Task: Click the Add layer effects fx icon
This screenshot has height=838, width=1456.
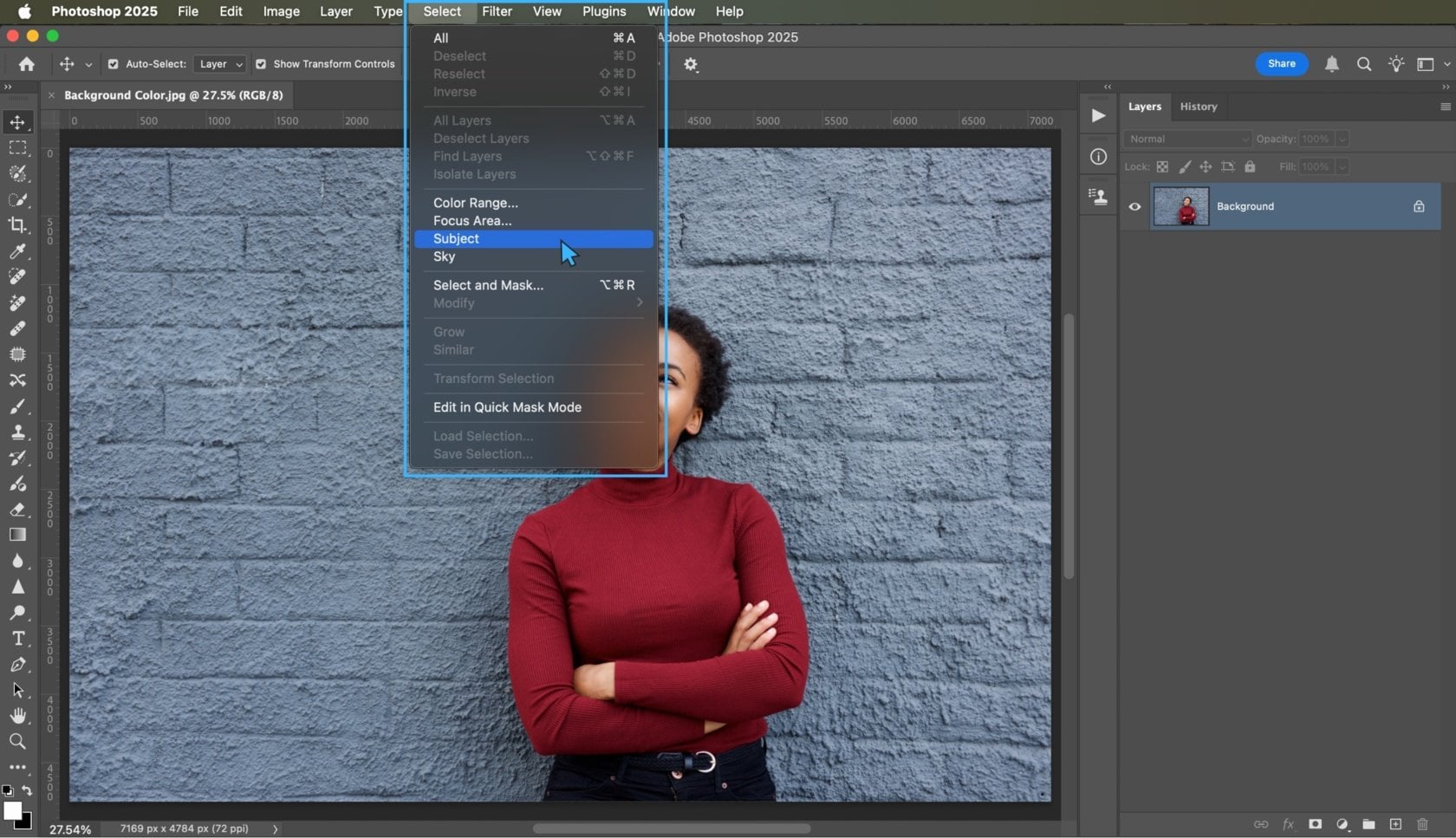Action: [x=1289, y=824]
